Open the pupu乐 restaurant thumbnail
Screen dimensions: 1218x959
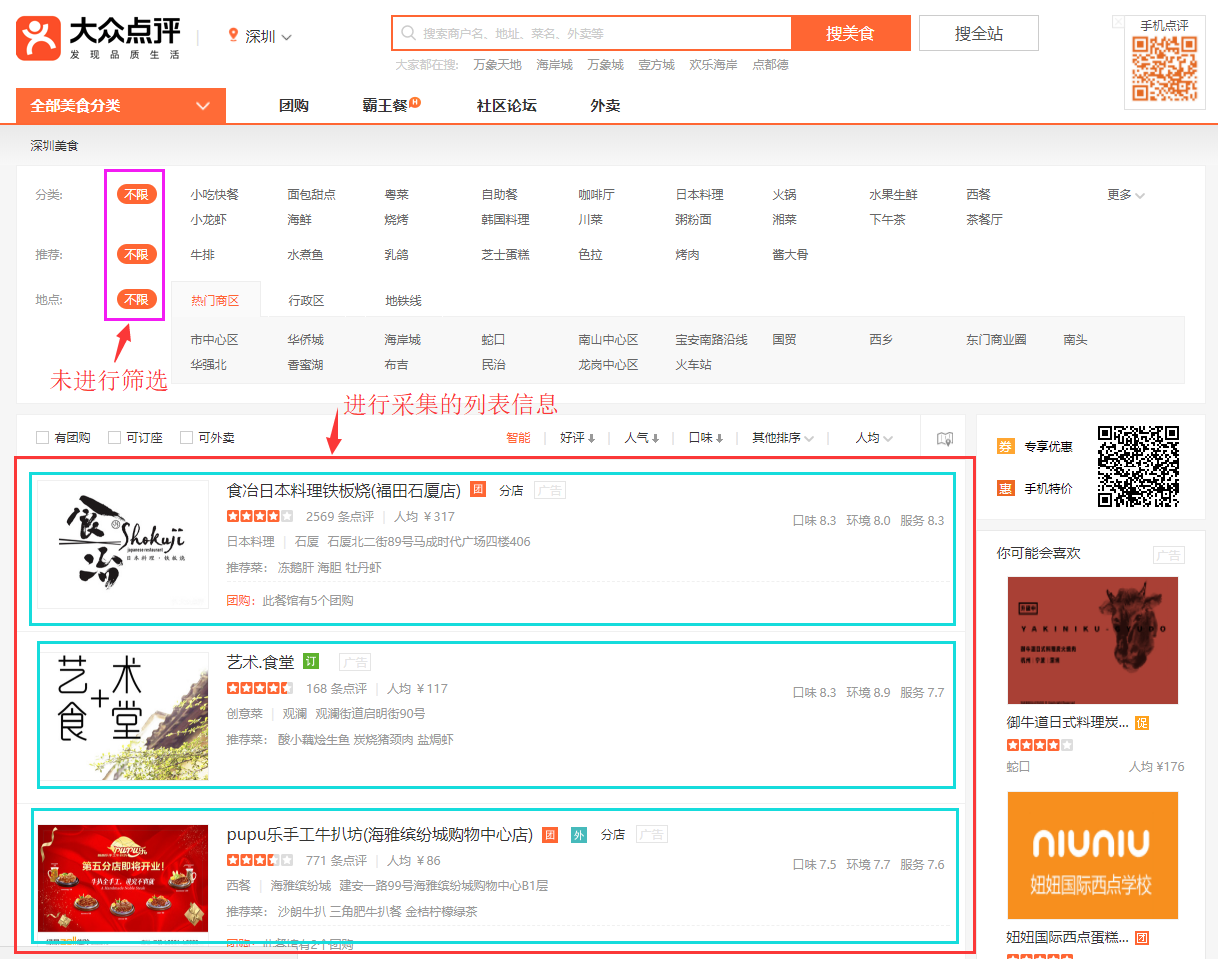coord(123,885)
